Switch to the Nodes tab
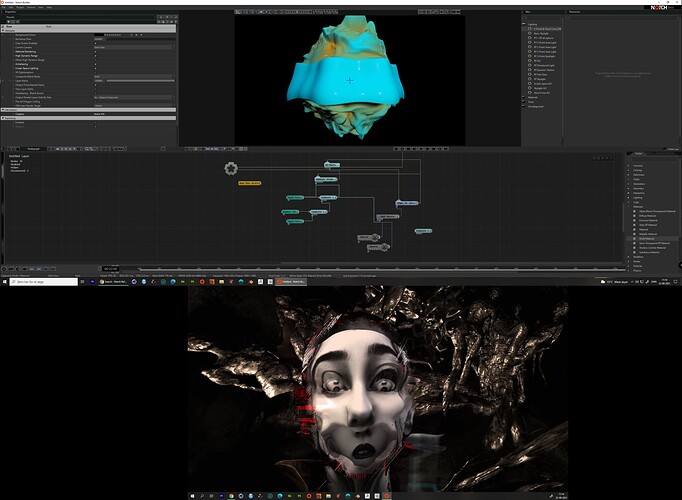 click(x=639, y=153)
